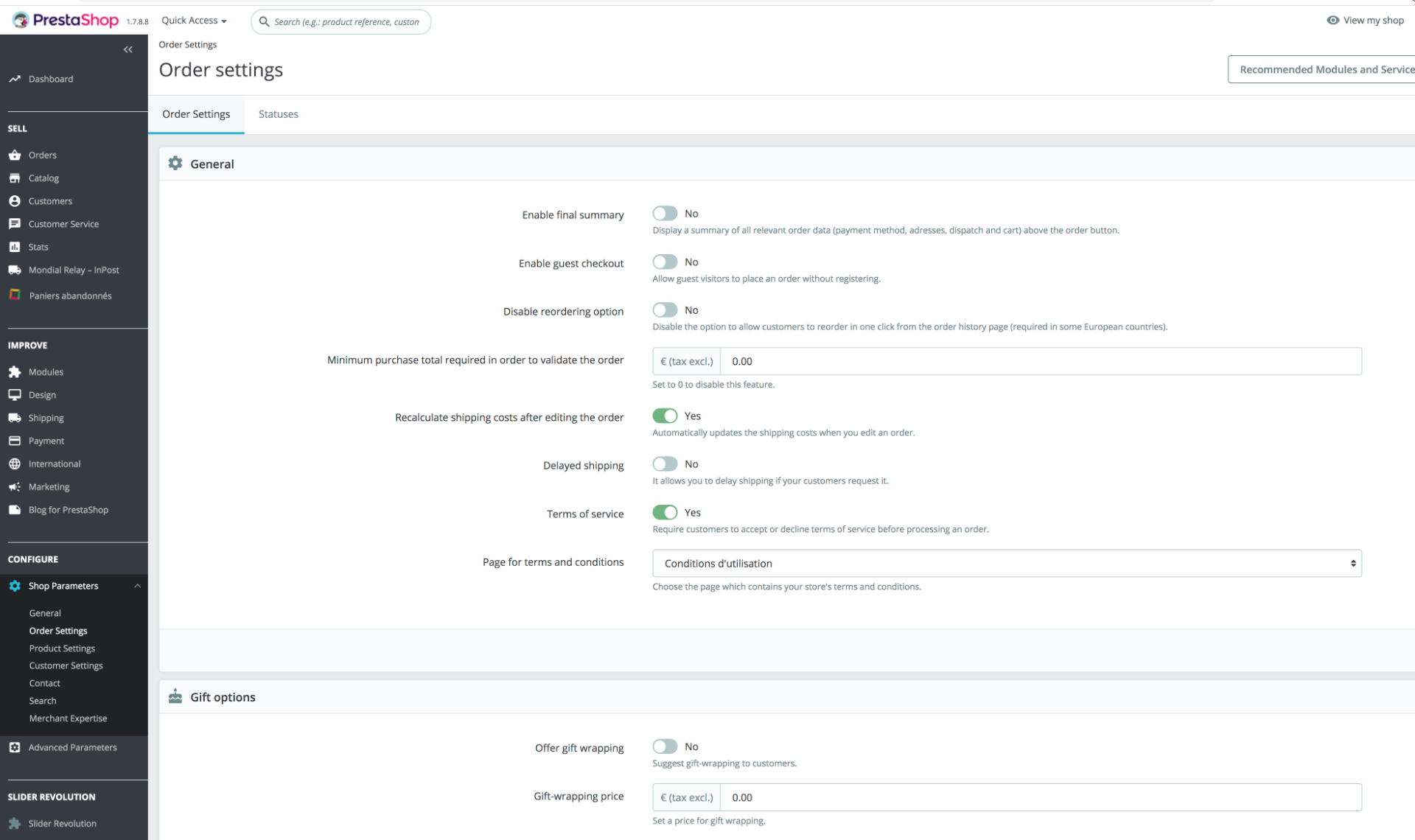Click the Payment card icon
The height and width of the screenshot is (840, 1415).
(15, 441)
